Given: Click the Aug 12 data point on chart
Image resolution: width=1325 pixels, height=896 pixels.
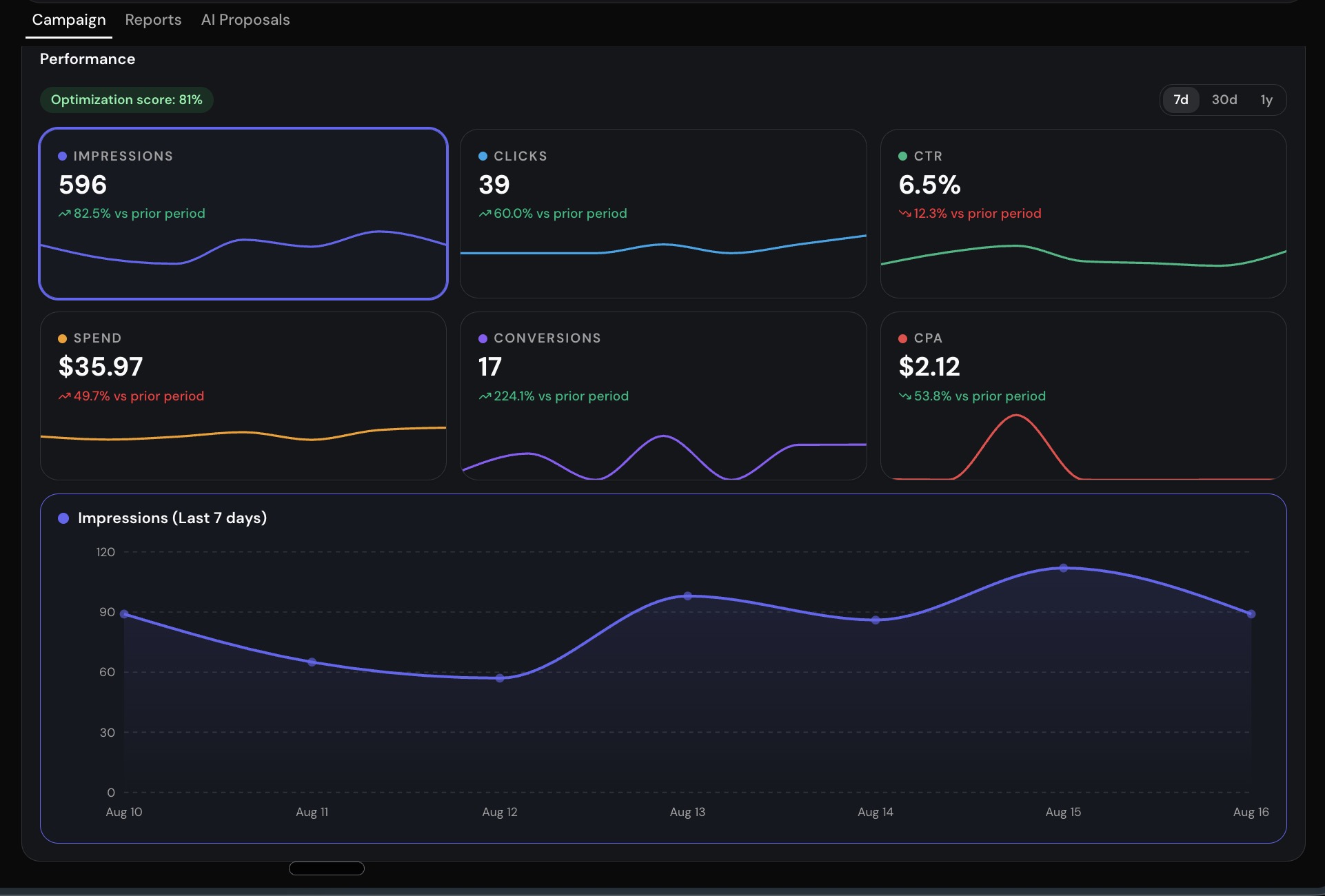Looking at the screenshot, I should pos(500,678).
